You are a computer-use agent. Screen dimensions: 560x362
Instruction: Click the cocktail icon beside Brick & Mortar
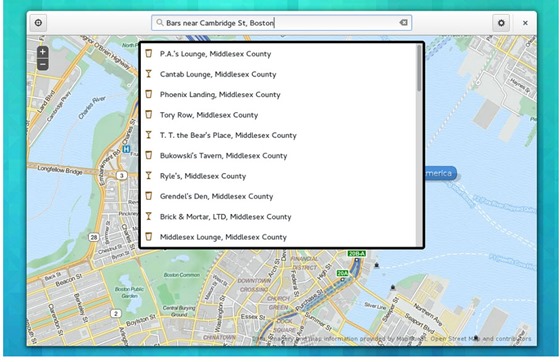coord(149,216)
